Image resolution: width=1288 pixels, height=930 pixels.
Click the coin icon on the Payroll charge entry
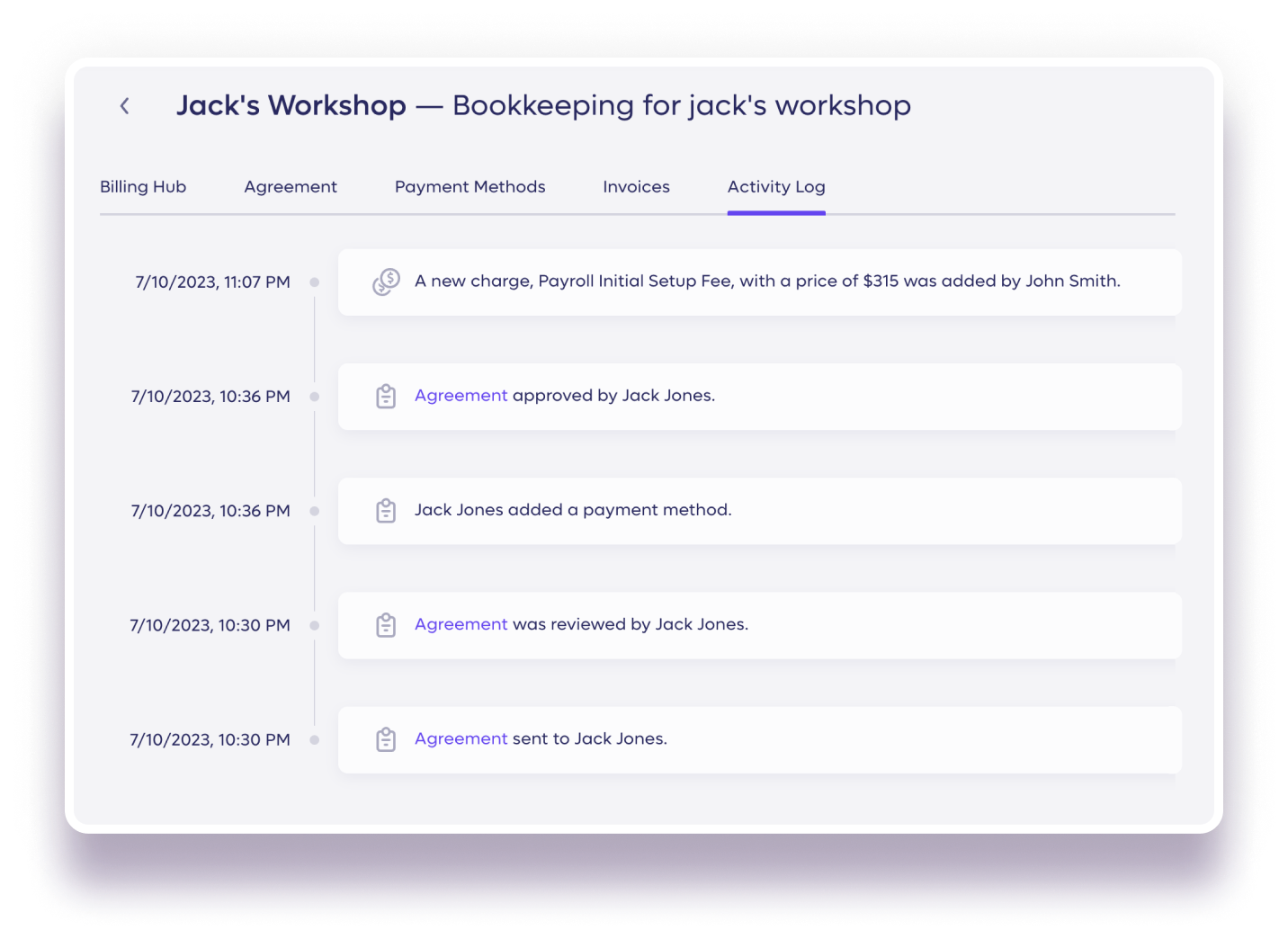[386, 282]
